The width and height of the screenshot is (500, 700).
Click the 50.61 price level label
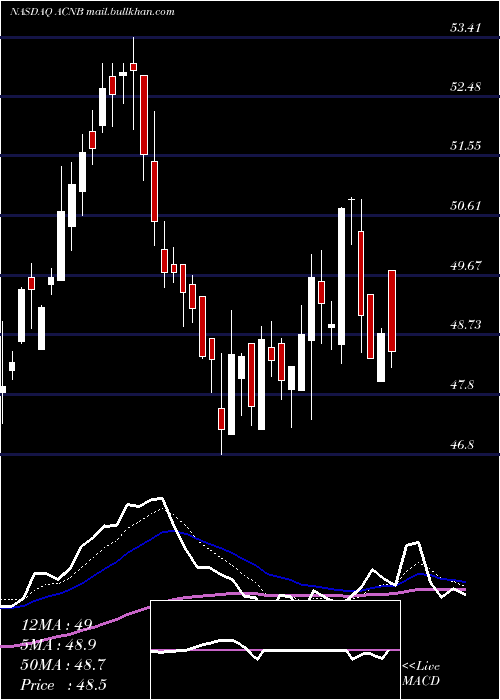click(x=466, y=206)
